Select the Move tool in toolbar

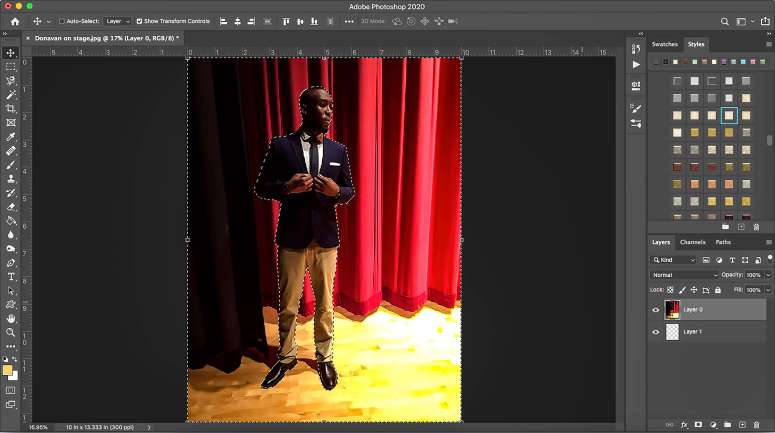tap(11, 53)
